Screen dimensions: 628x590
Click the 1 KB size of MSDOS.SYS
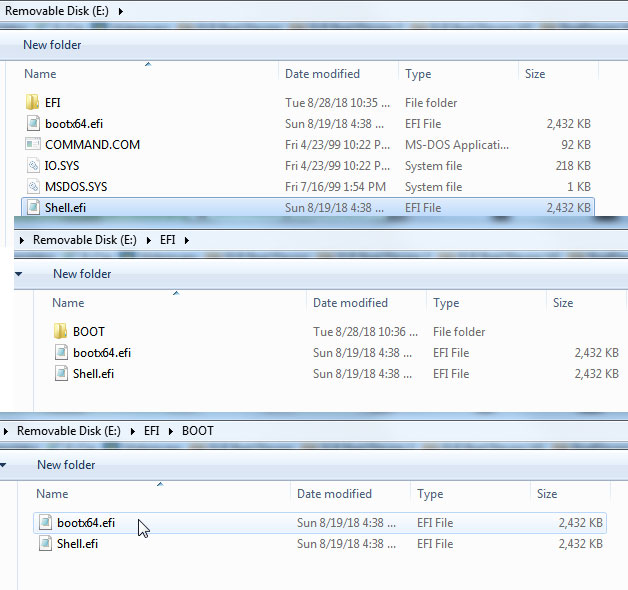pos(579,187)
